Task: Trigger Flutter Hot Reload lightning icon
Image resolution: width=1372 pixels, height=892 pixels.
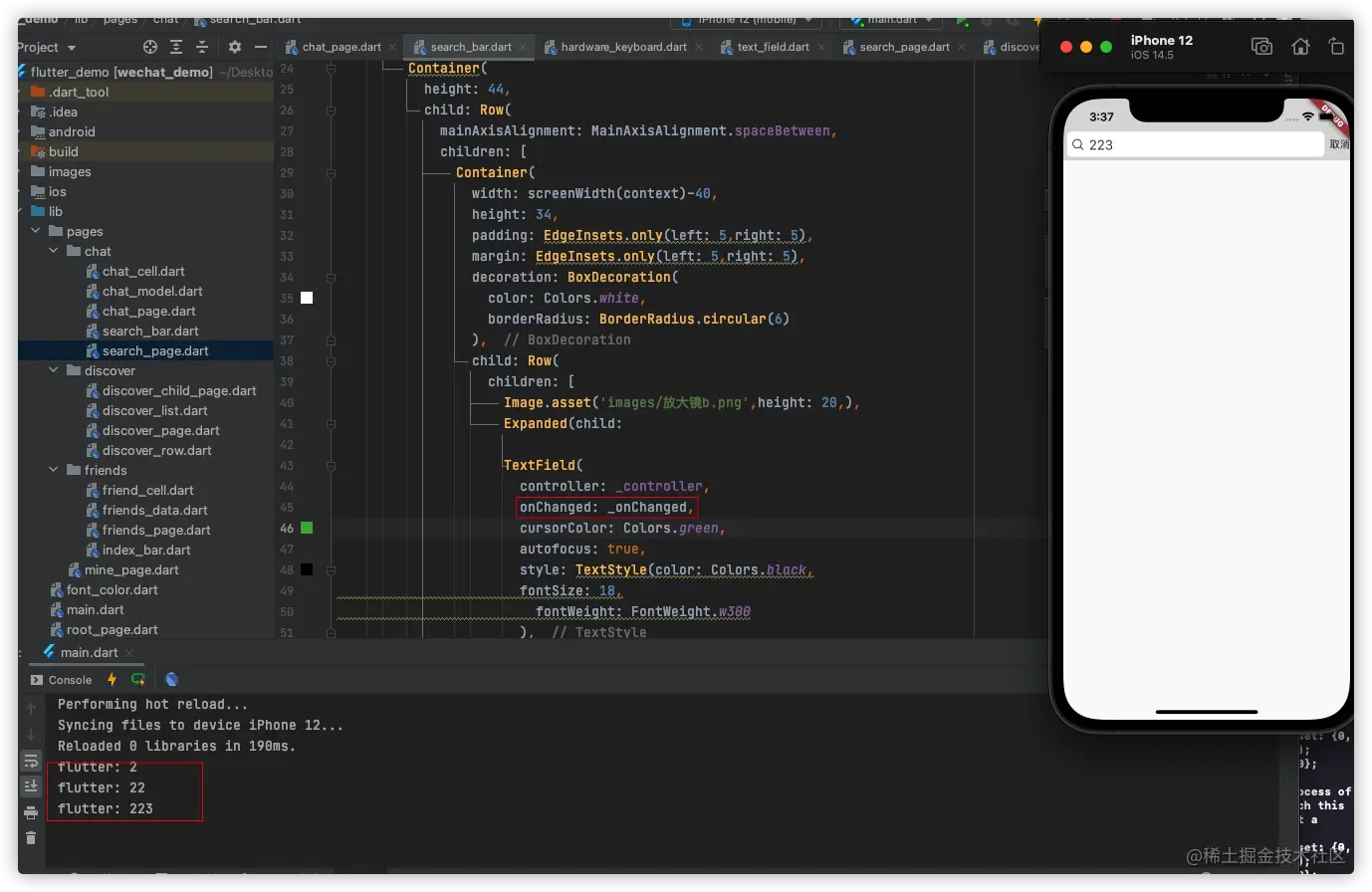Action: [x=112, y=679]
